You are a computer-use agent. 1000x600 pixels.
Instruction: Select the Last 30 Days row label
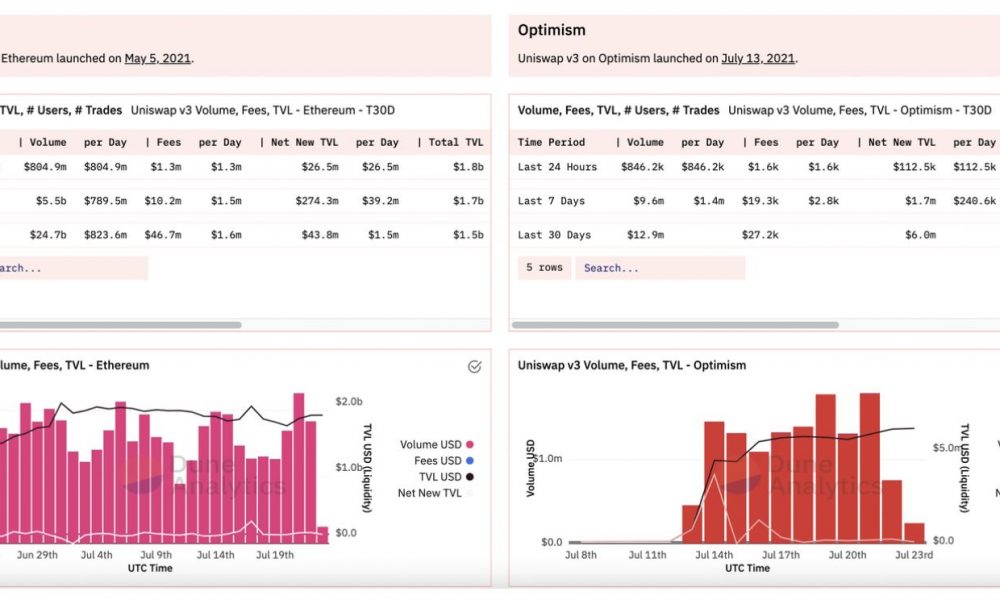(554, 235)
